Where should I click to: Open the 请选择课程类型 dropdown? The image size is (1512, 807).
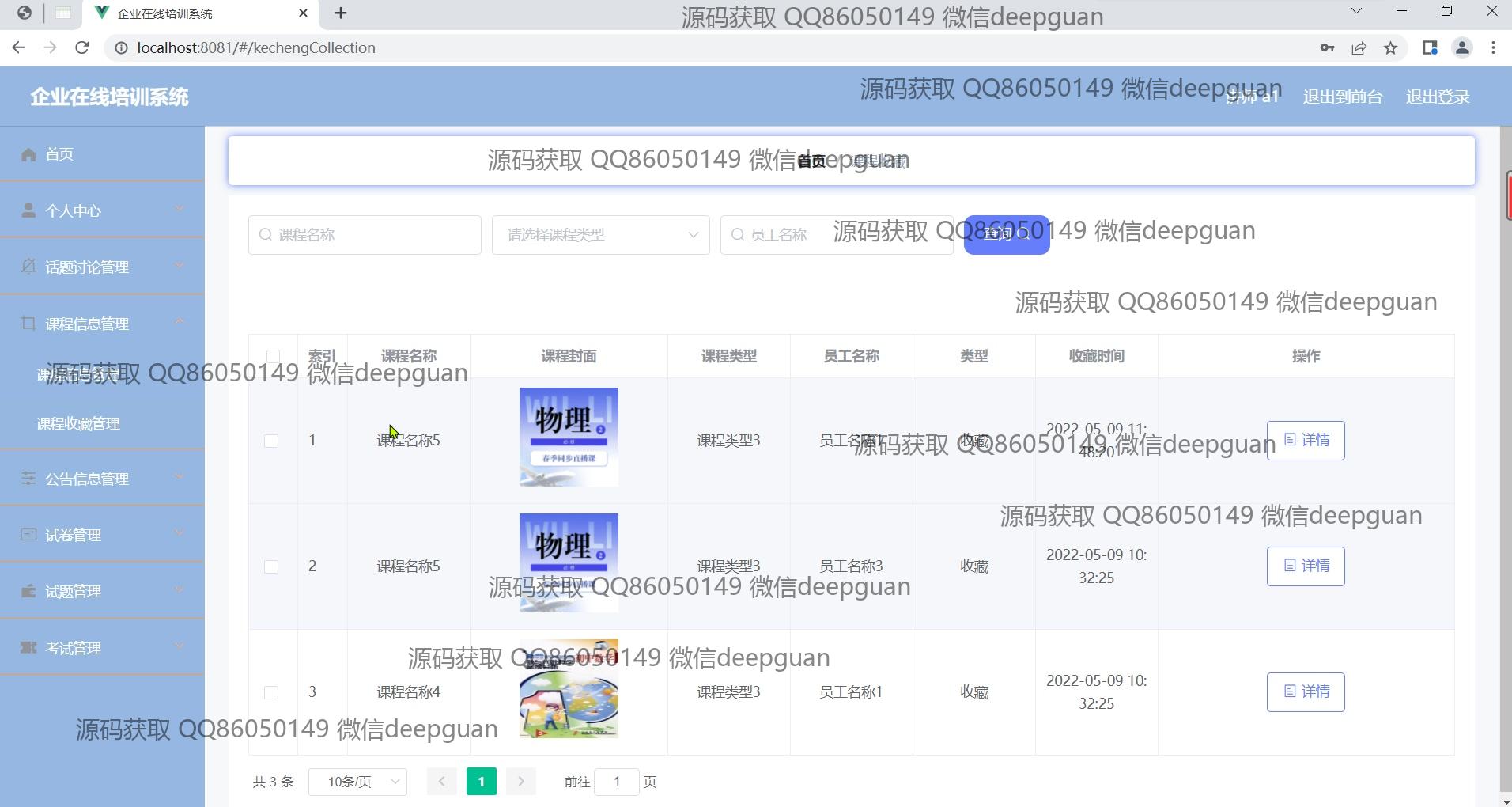click(600, 235)
